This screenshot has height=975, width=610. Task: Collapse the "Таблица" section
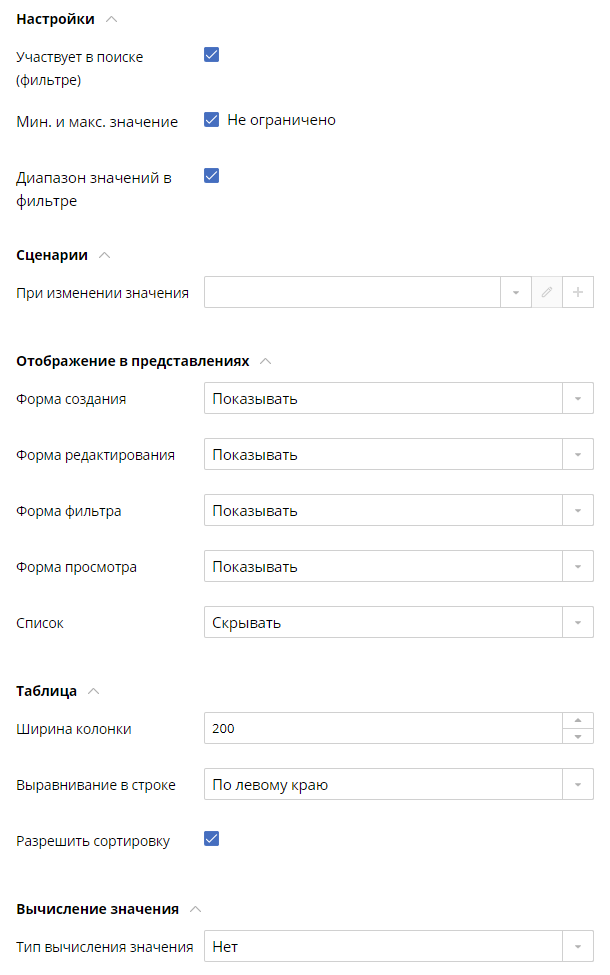click(x=94, y=691)
